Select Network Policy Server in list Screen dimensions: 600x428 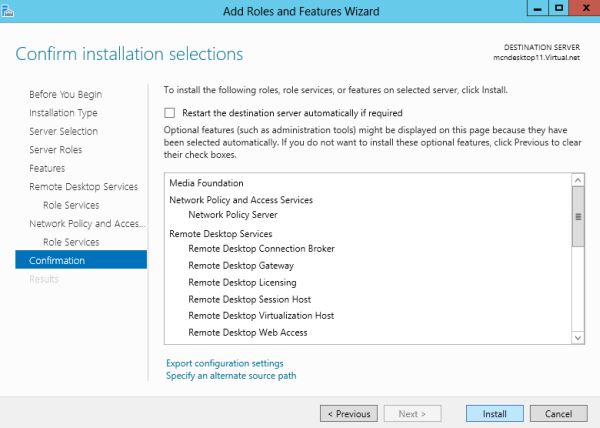232,215
